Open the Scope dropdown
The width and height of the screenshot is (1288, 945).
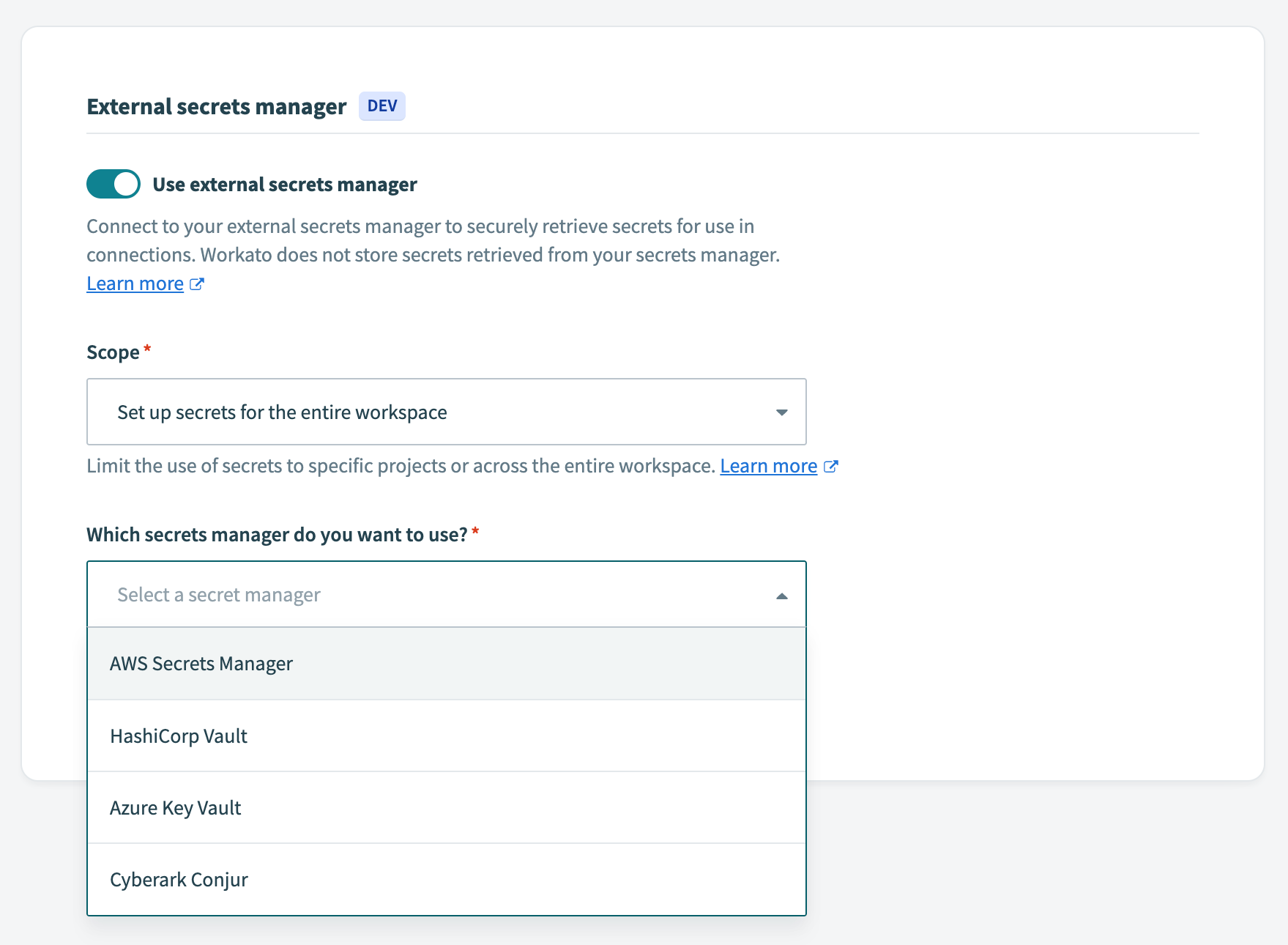point(446,412)
